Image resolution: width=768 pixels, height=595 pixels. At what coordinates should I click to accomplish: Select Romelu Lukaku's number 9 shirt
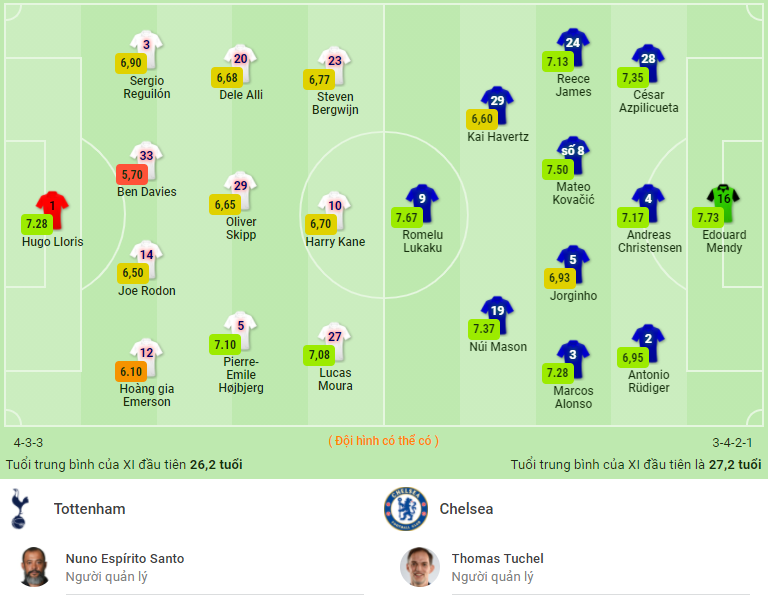point(422,203)
